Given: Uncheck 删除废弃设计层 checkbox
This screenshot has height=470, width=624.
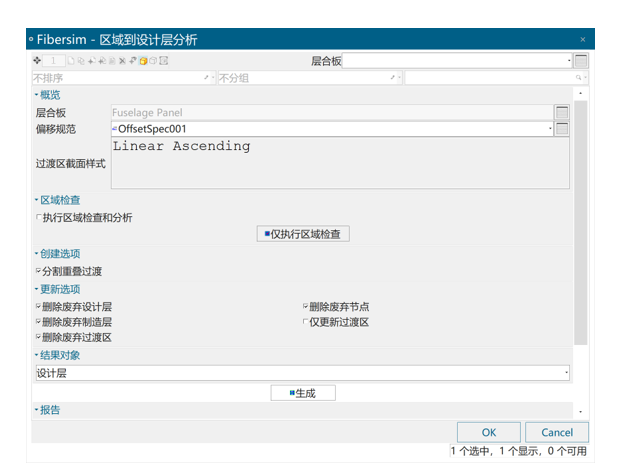Looking at the screenshot, I should (39, 306).
